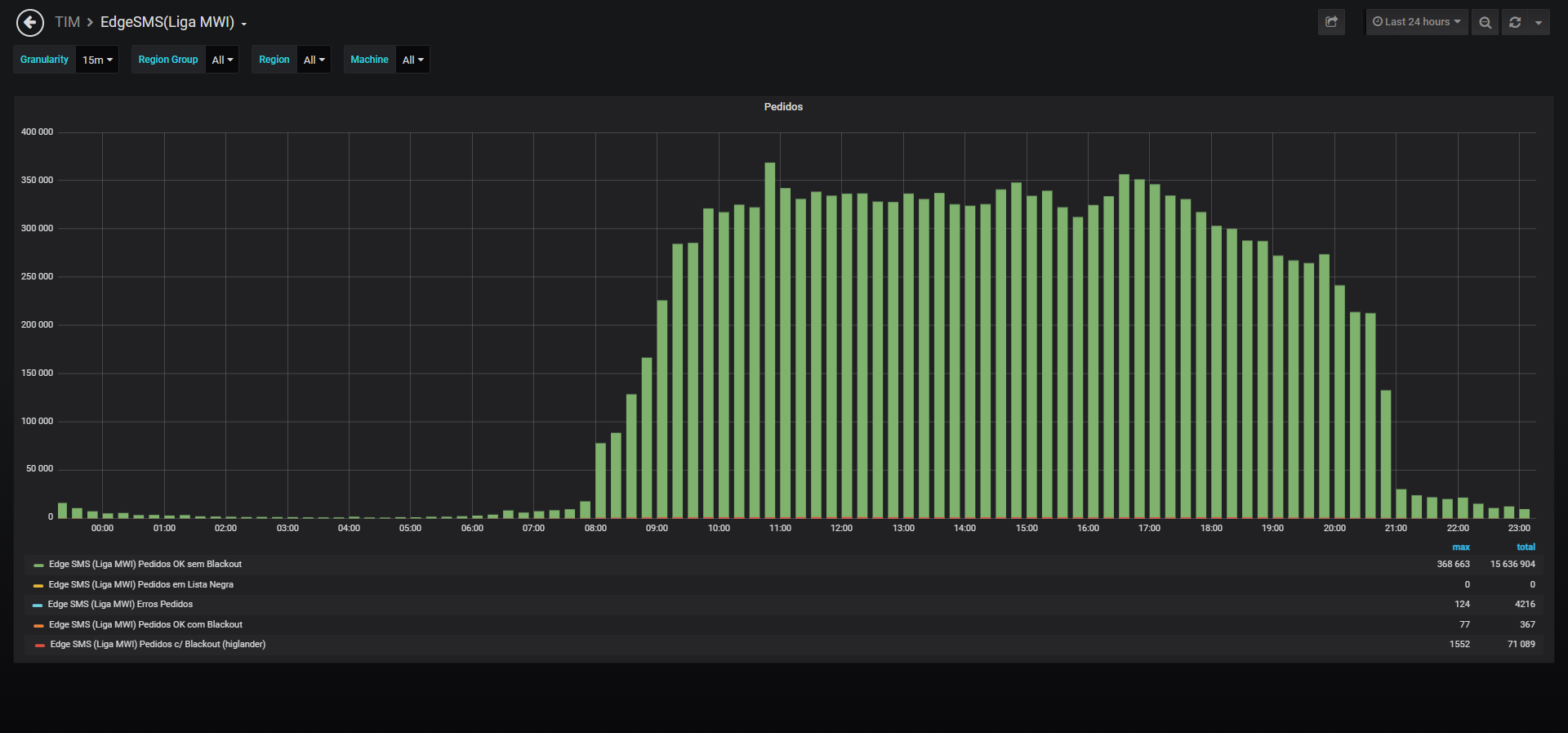Click the Pedidos panel title
1568x733 pixels.
(783, 107)
